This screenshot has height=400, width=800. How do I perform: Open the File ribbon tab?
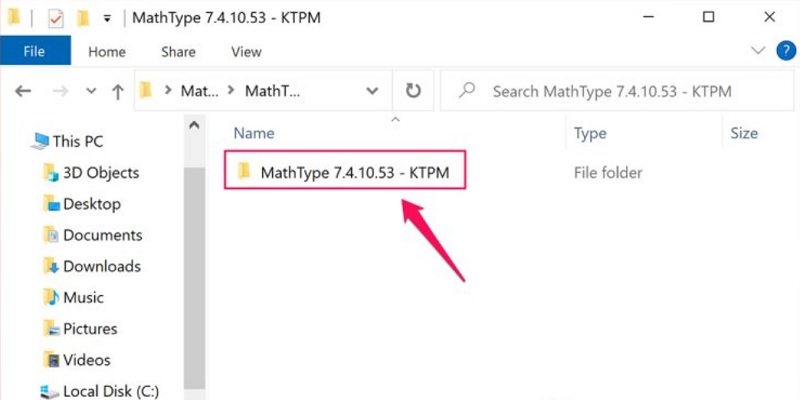click(35, 52)
